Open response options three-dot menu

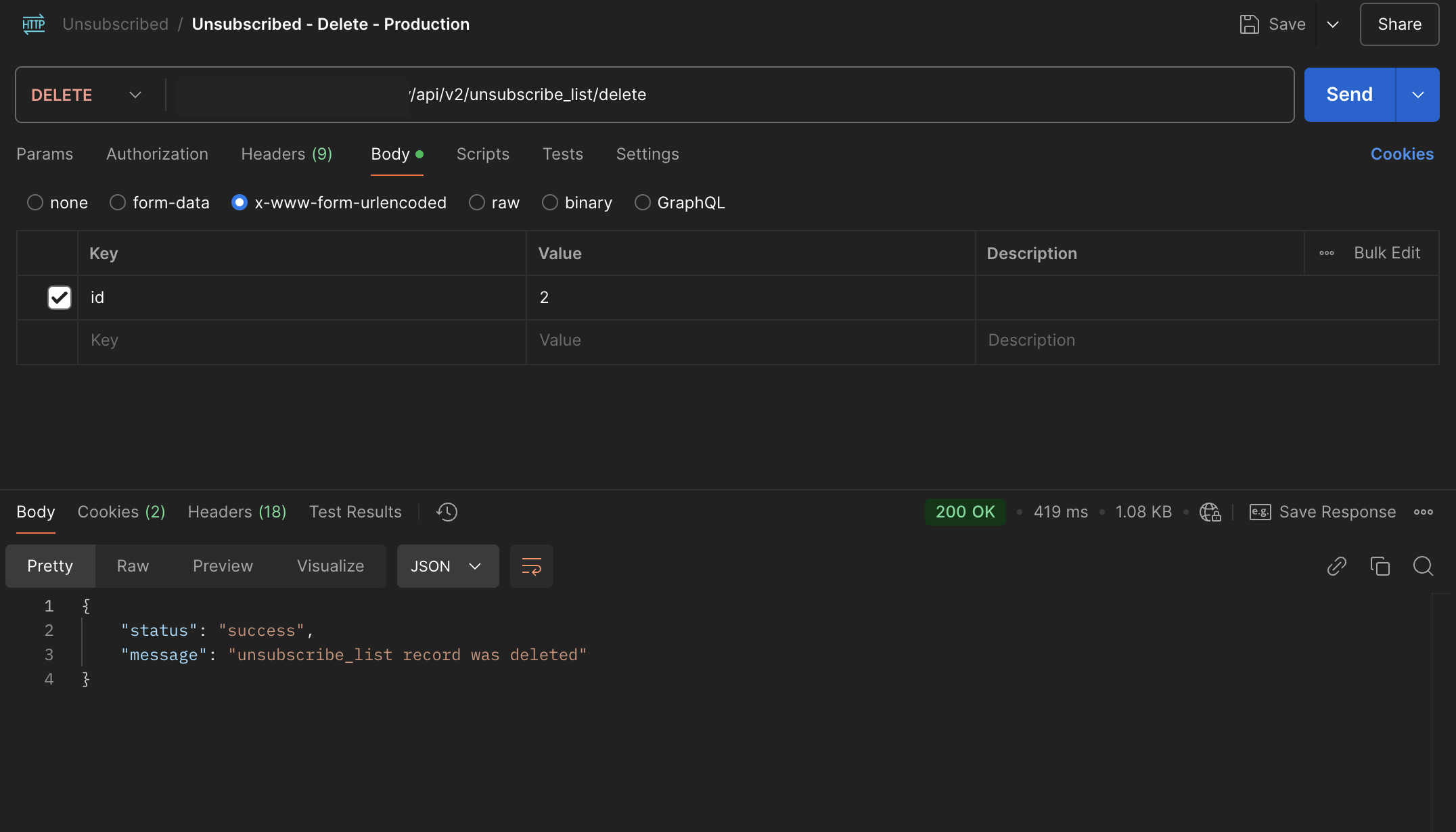point(1423,512)
